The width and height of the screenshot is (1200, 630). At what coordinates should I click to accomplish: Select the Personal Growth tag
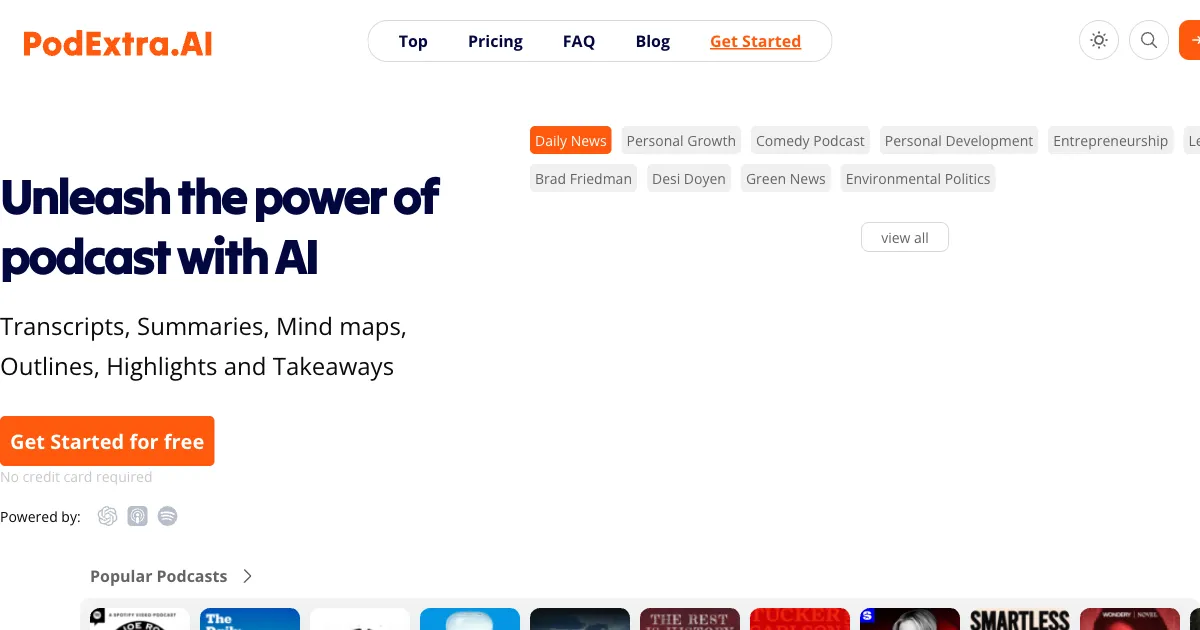[x=681, y=141]
